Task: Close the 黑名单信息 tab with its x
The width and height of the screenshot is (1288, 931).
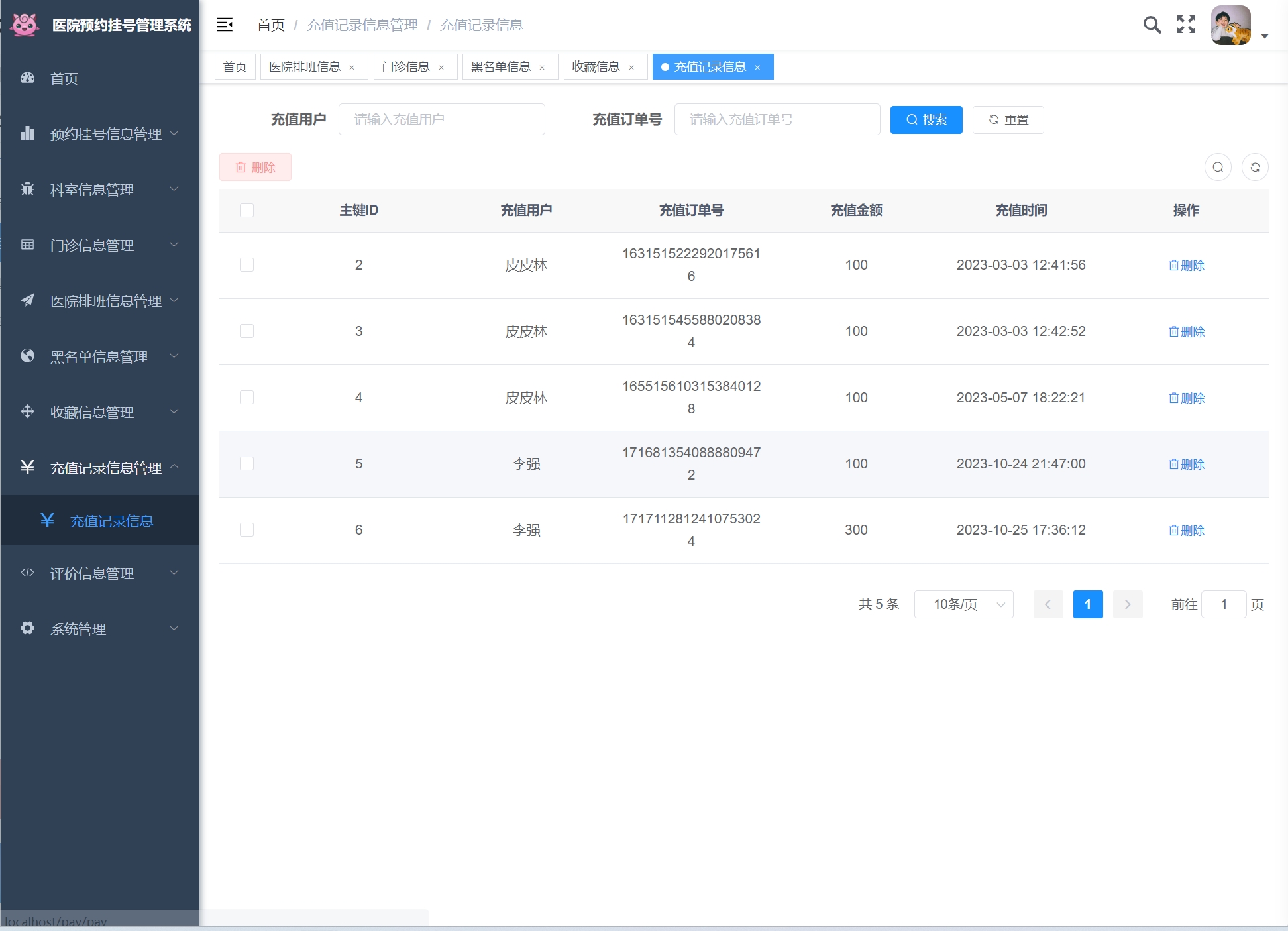Action: (542, 68)
